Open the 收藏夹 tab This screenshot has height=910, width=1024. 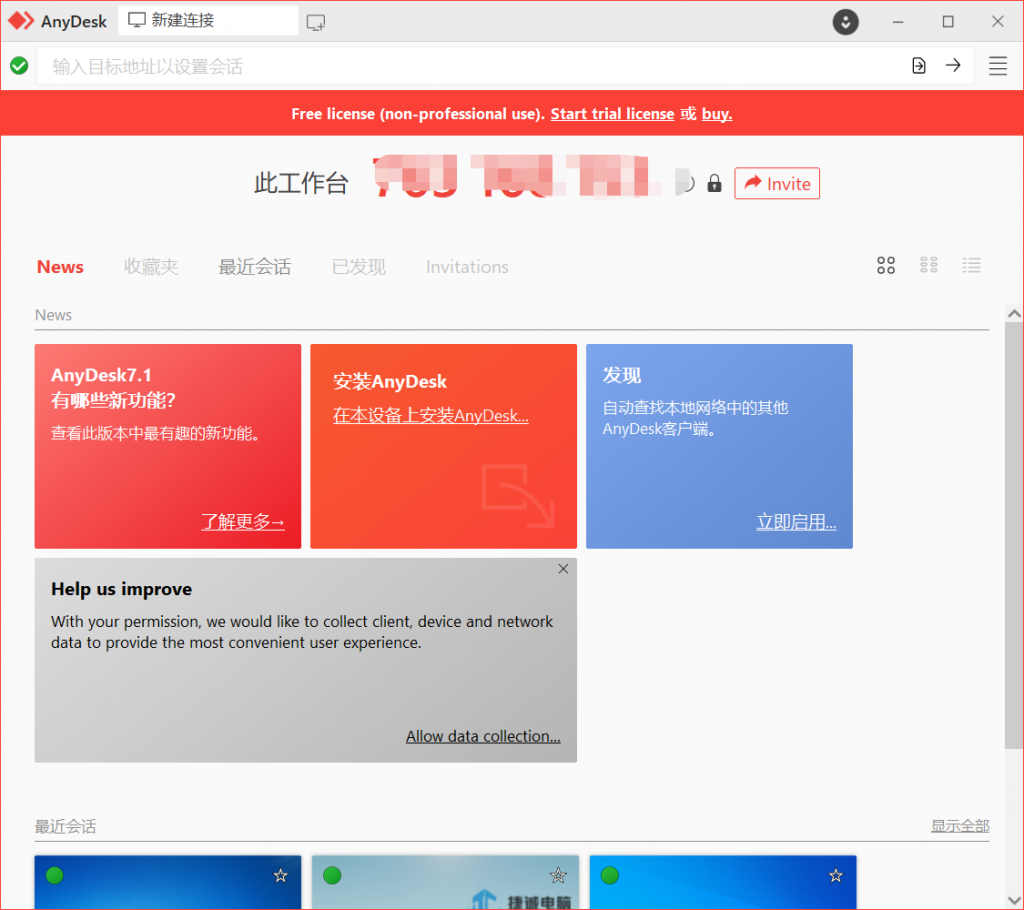coord(151,267)
